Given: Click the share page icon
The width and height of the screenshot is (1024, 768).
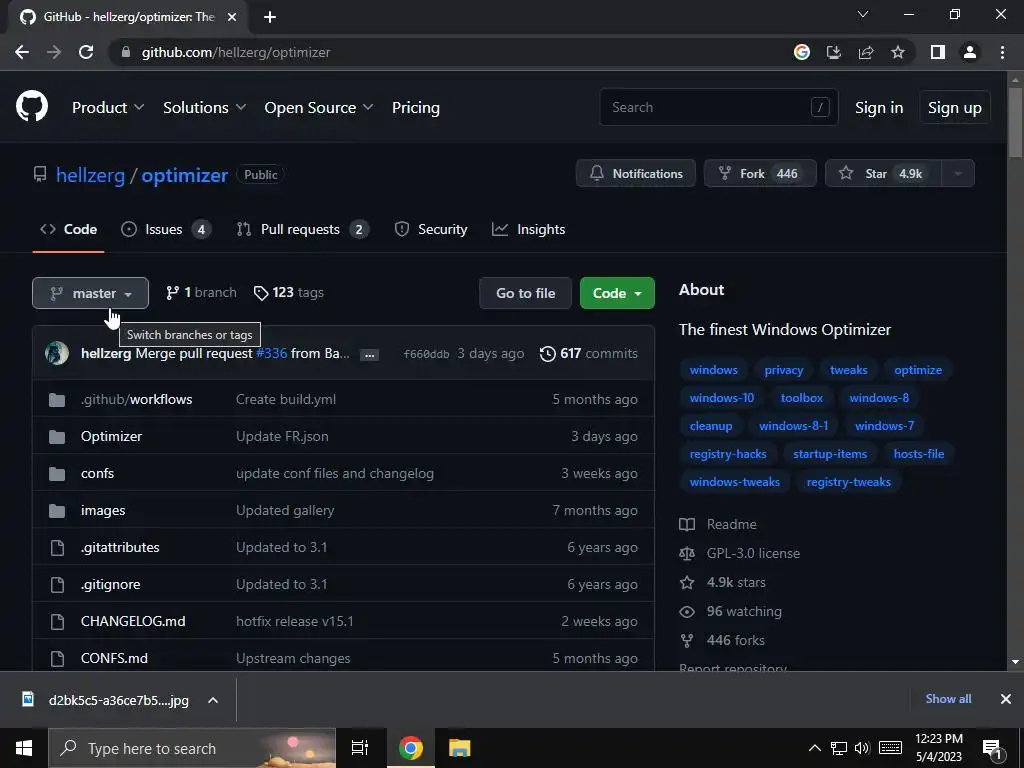Looking at the screenshot, I should point(866,52).
